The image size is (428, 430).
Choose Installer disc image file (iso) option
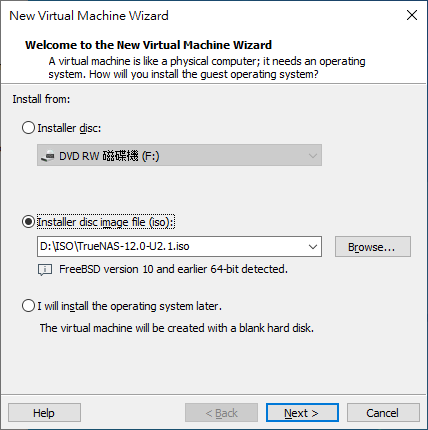click(x=28, y=222)
